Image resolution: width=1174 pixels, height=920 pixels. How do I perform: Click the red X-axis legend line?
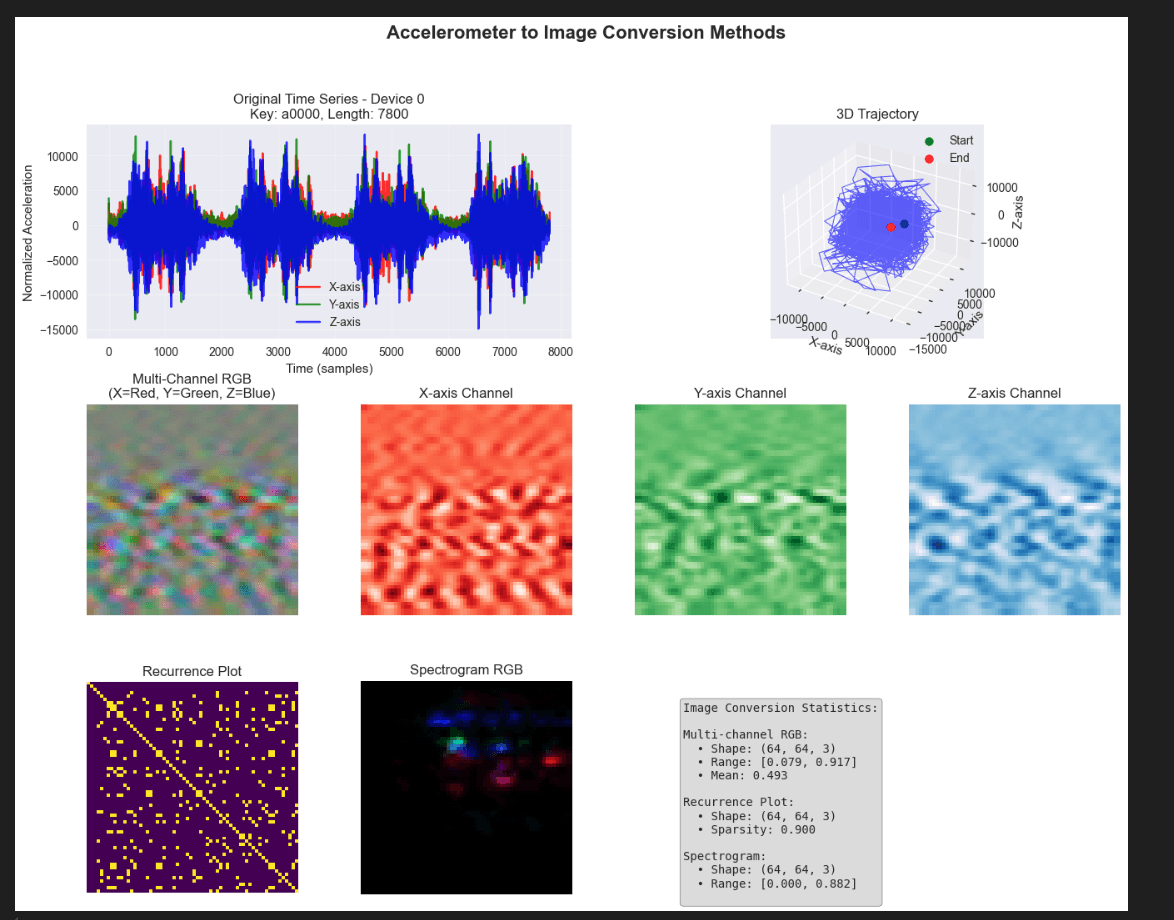coord(309,287)
